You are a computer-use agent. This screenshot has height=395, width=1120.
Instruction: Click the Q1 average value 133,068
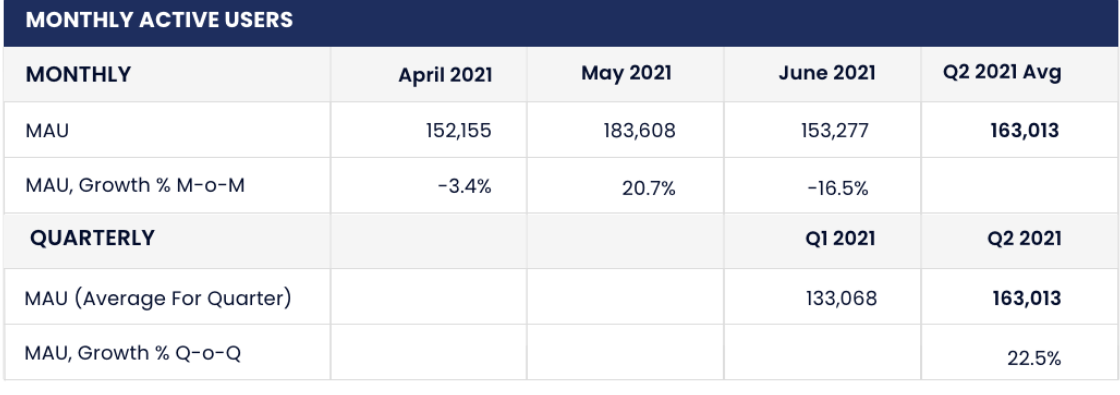tap(840, 298)
